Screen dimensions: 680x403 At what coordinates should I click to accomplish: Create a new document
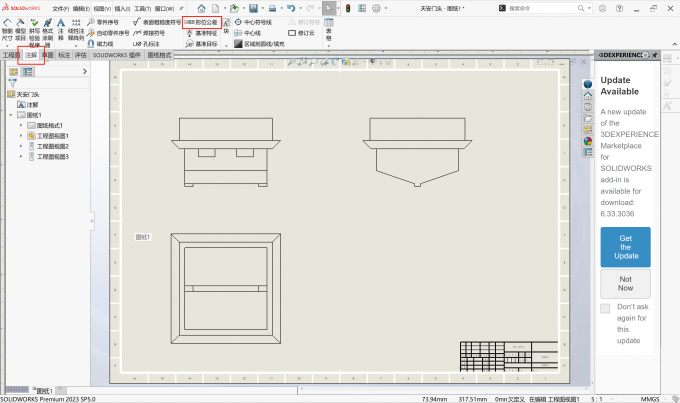tap(216, 8)
